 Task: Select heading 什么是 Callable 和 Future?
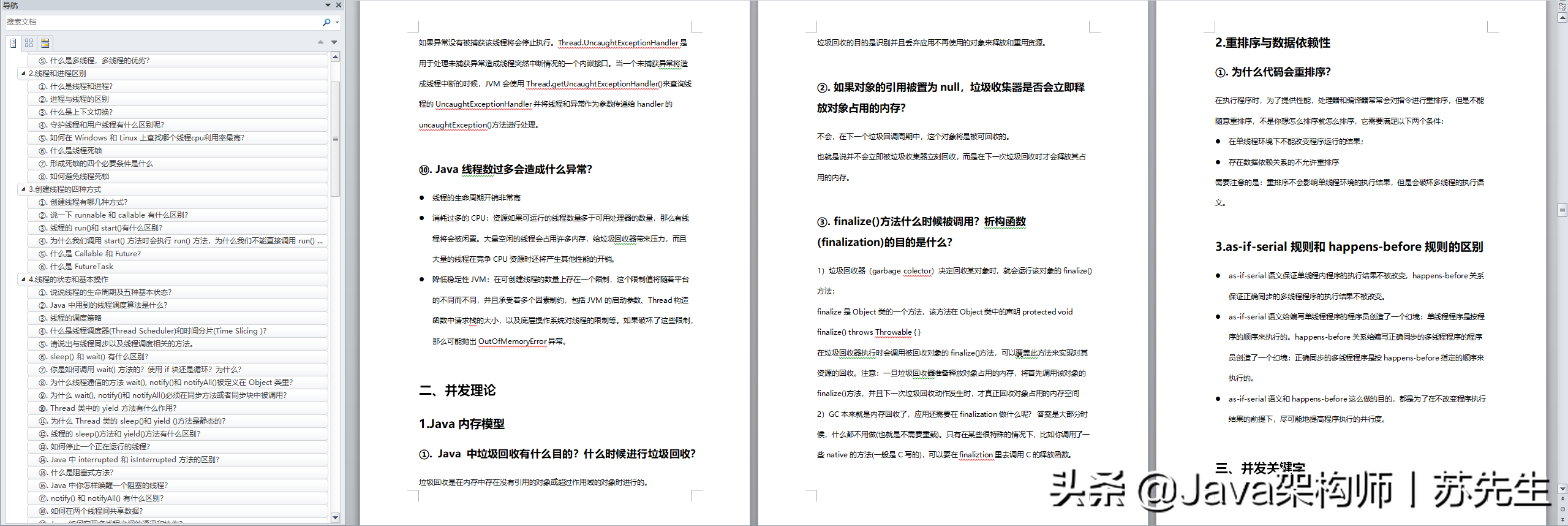[178, 254]
